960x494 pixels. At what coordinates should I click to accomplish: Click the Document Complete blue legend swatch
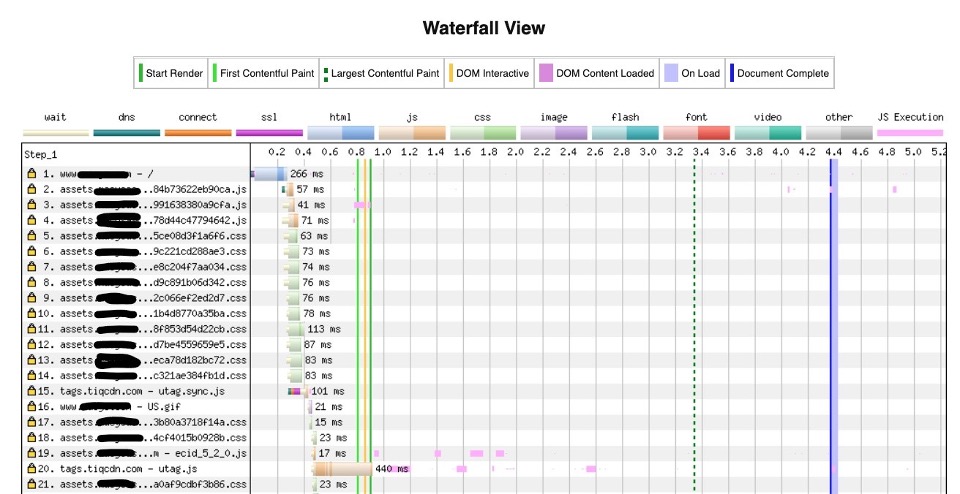point(732,73)
